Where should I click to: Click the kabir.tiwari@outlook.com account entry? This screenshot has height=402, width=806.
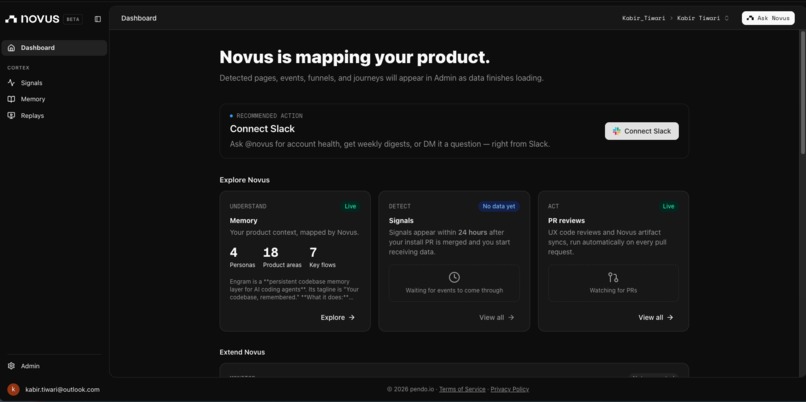tap(54, 389)
